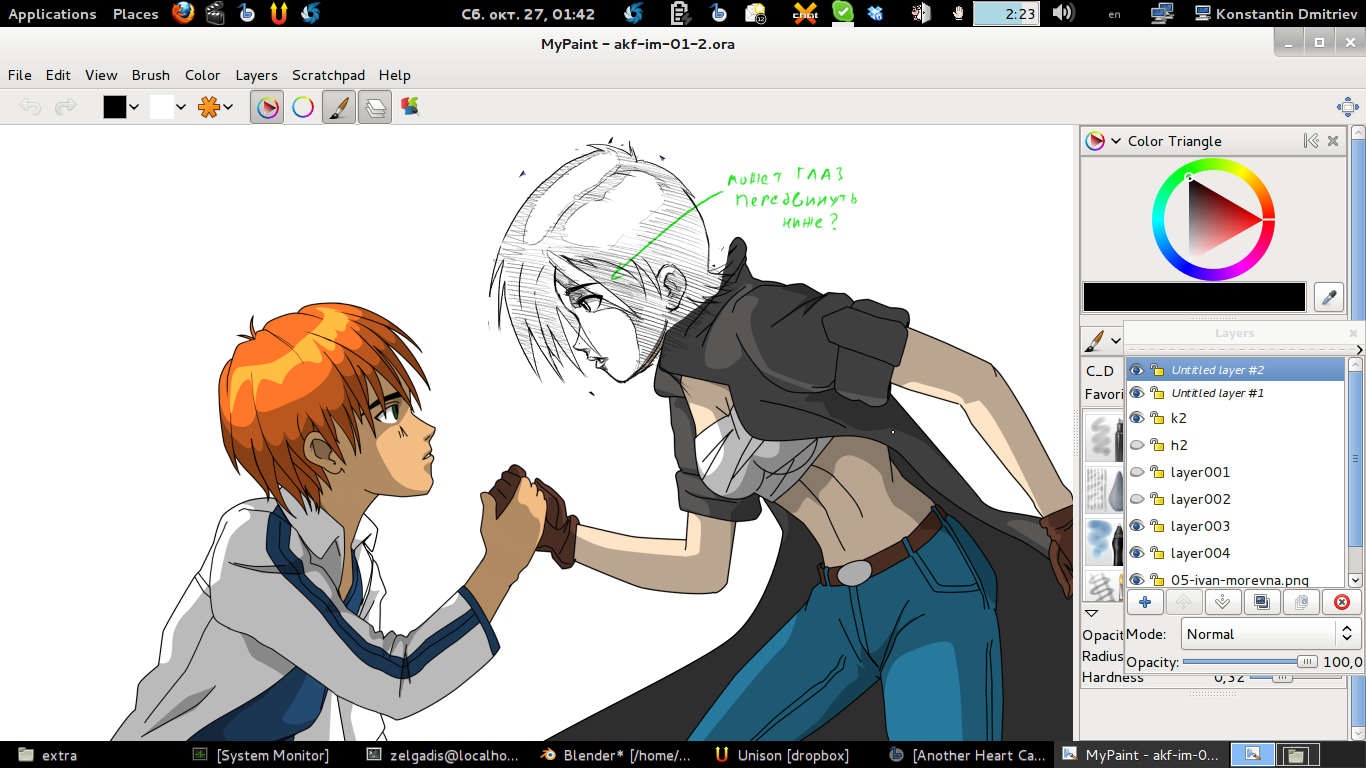The image size is (1366, 768).
Task: Open the Color Triangle panel toggle in toolbar
Action: (x=268, y=107)
